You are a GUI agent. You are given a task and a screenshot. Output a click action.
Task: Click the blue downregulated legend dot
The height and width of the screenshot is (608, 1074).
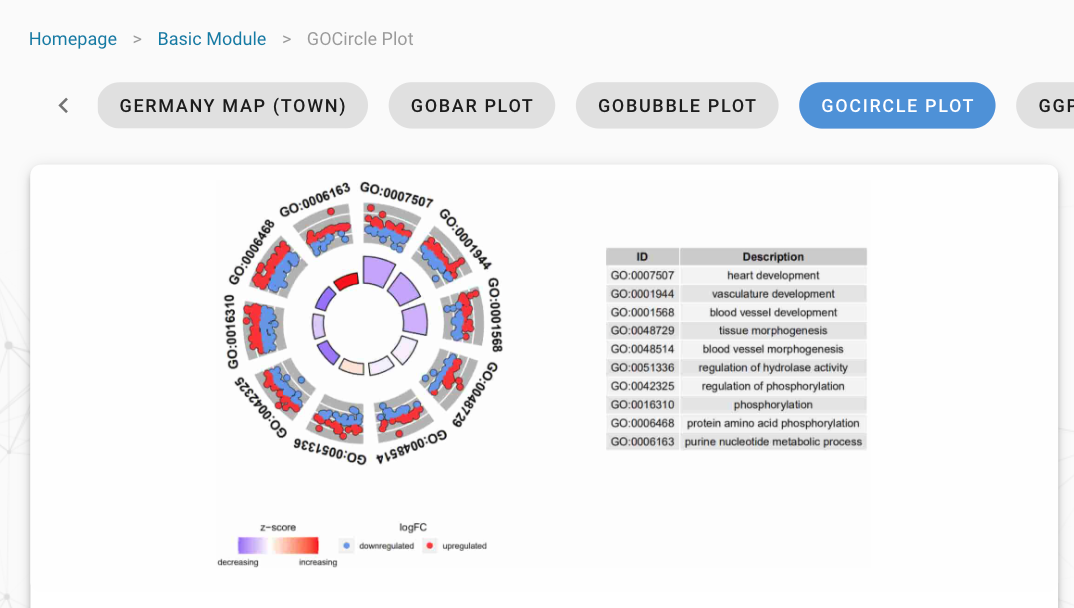coord(346,546)
